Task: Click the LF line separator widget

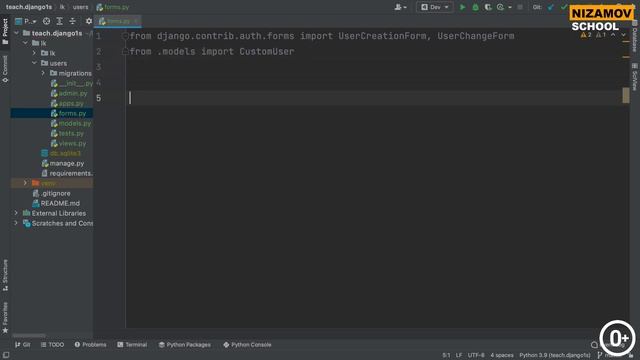Action: (x=459, y=355)
